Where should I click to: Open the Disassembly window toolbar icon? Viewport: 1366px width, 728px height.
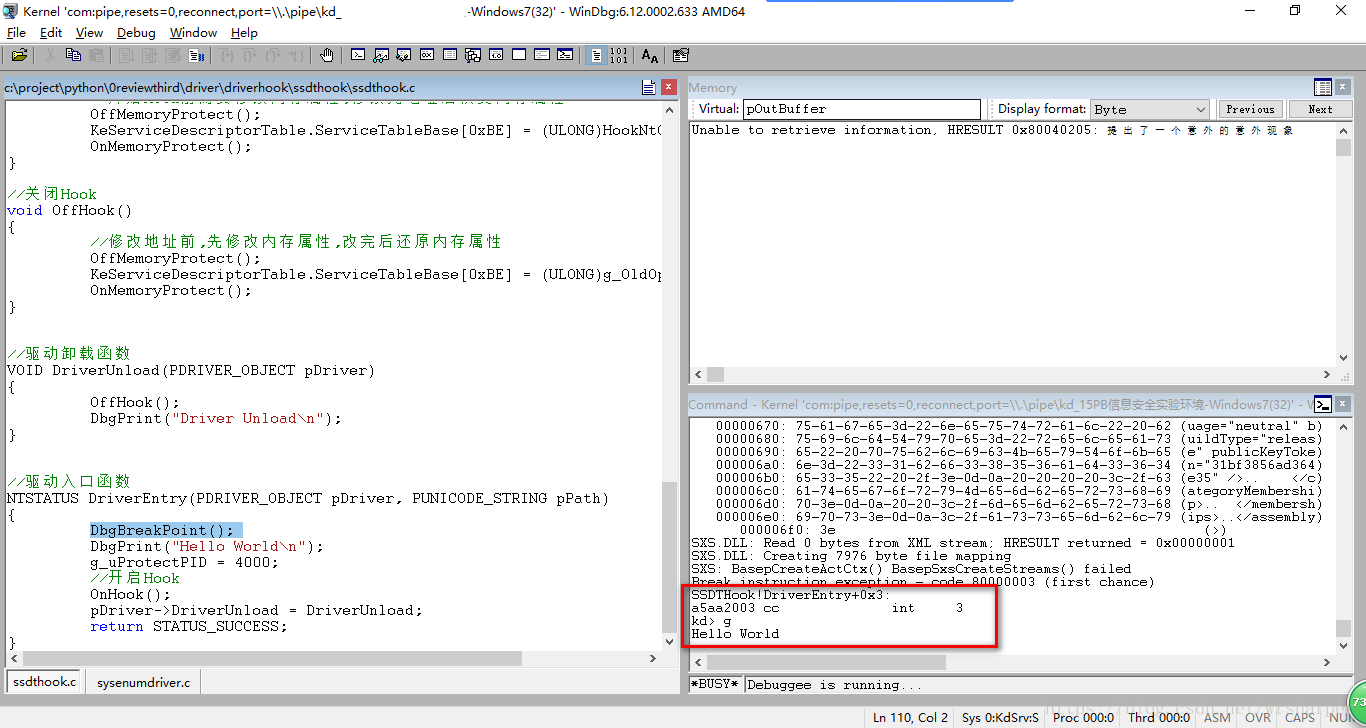pyautogui.click(x=496, y=55)
